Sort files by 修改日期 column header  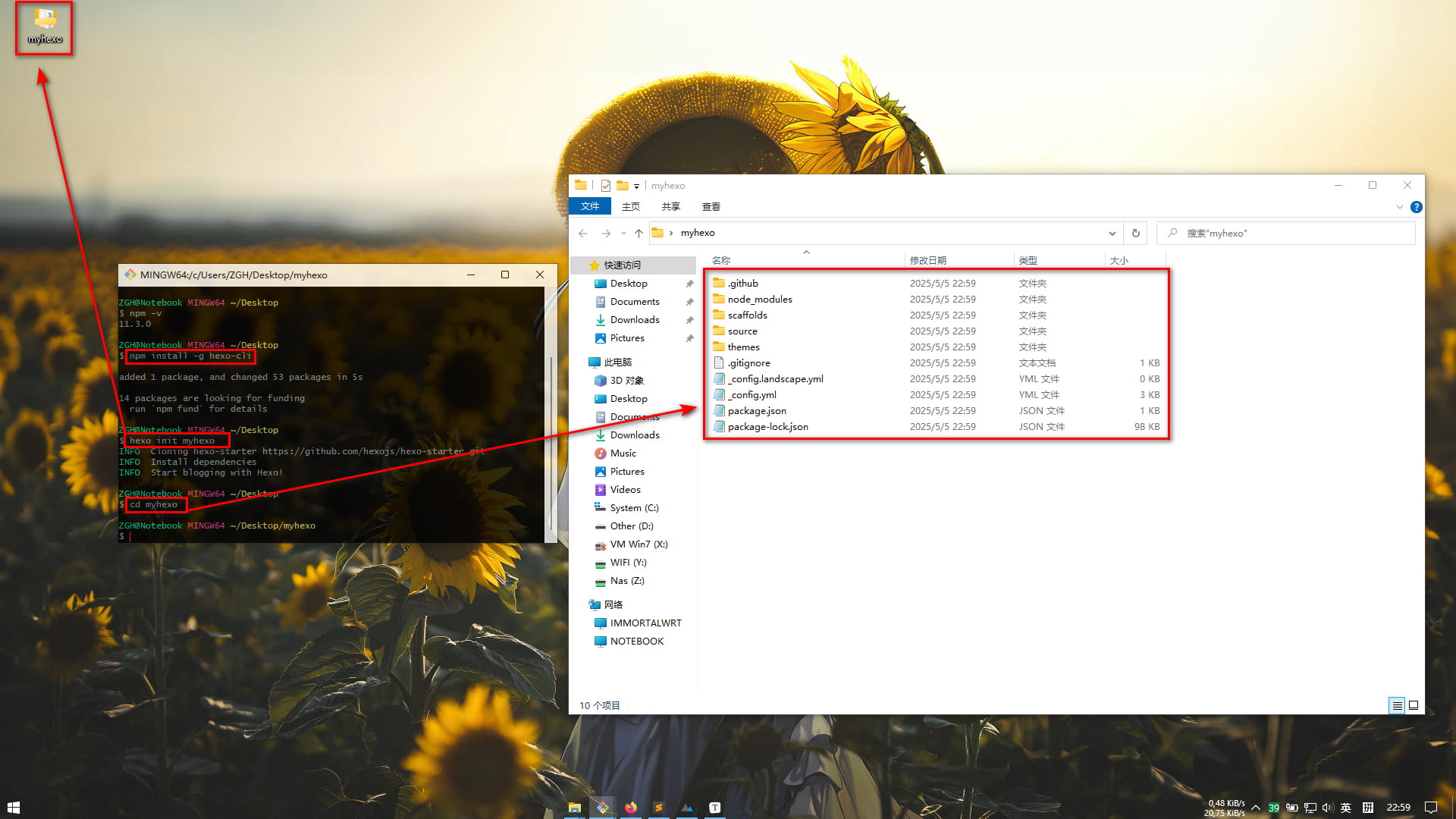[927, 260]
